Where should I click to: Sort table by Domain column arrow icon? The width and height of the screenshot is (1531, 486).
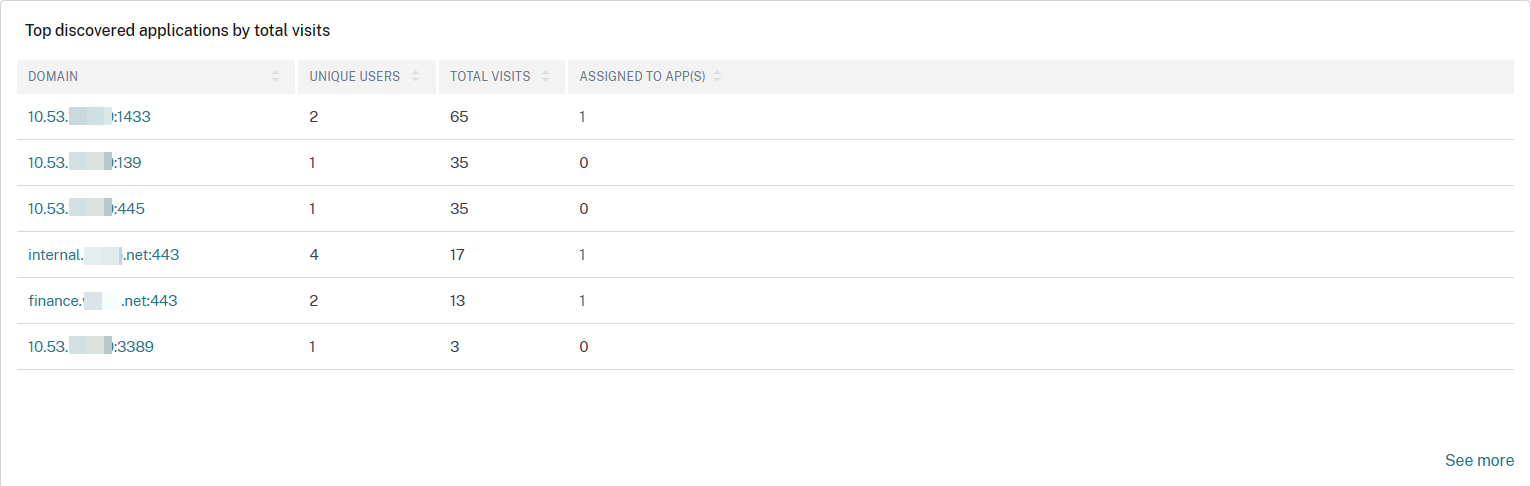tap(275, 76)
